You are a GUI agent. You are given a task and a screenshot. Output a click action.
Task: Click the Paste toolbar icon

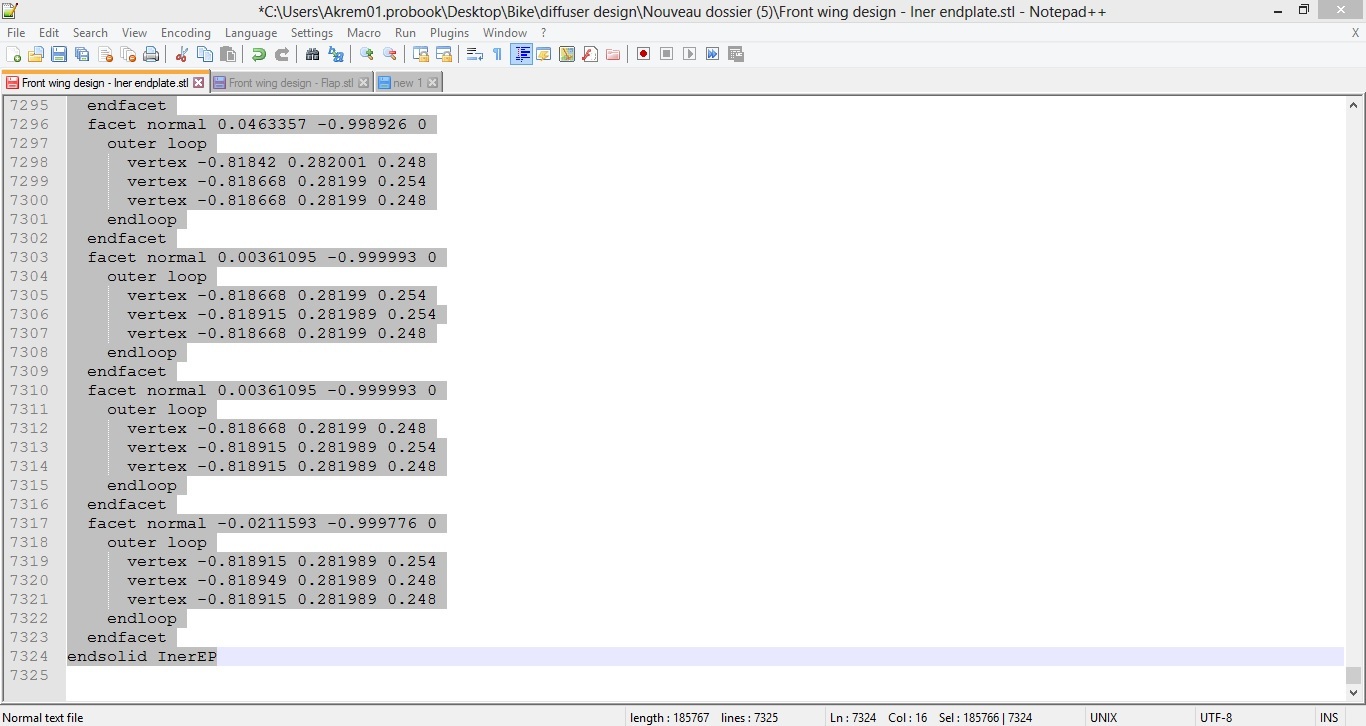pos(228,54)
